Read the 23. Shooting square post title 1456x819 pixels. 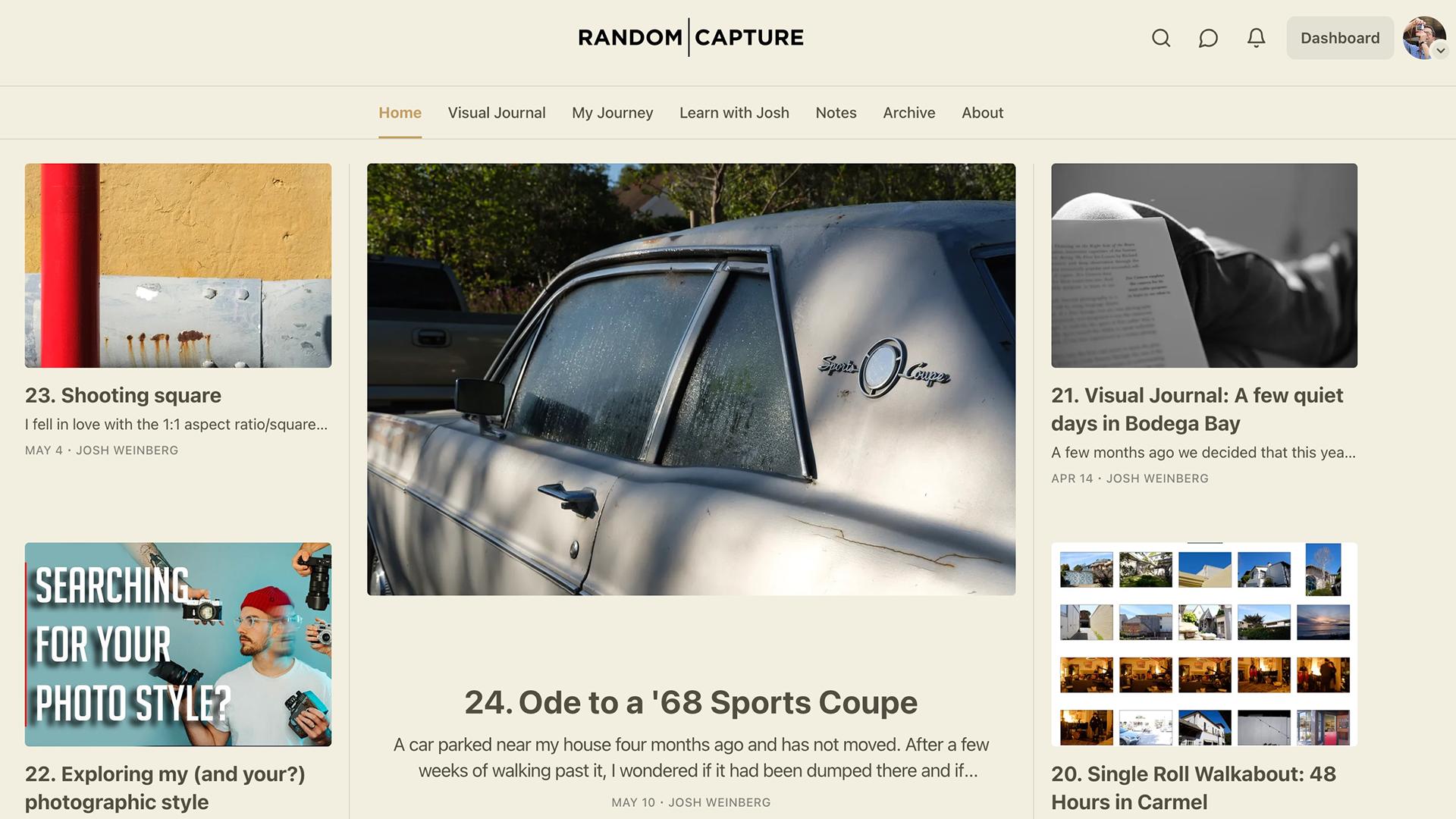pos(123,396)
